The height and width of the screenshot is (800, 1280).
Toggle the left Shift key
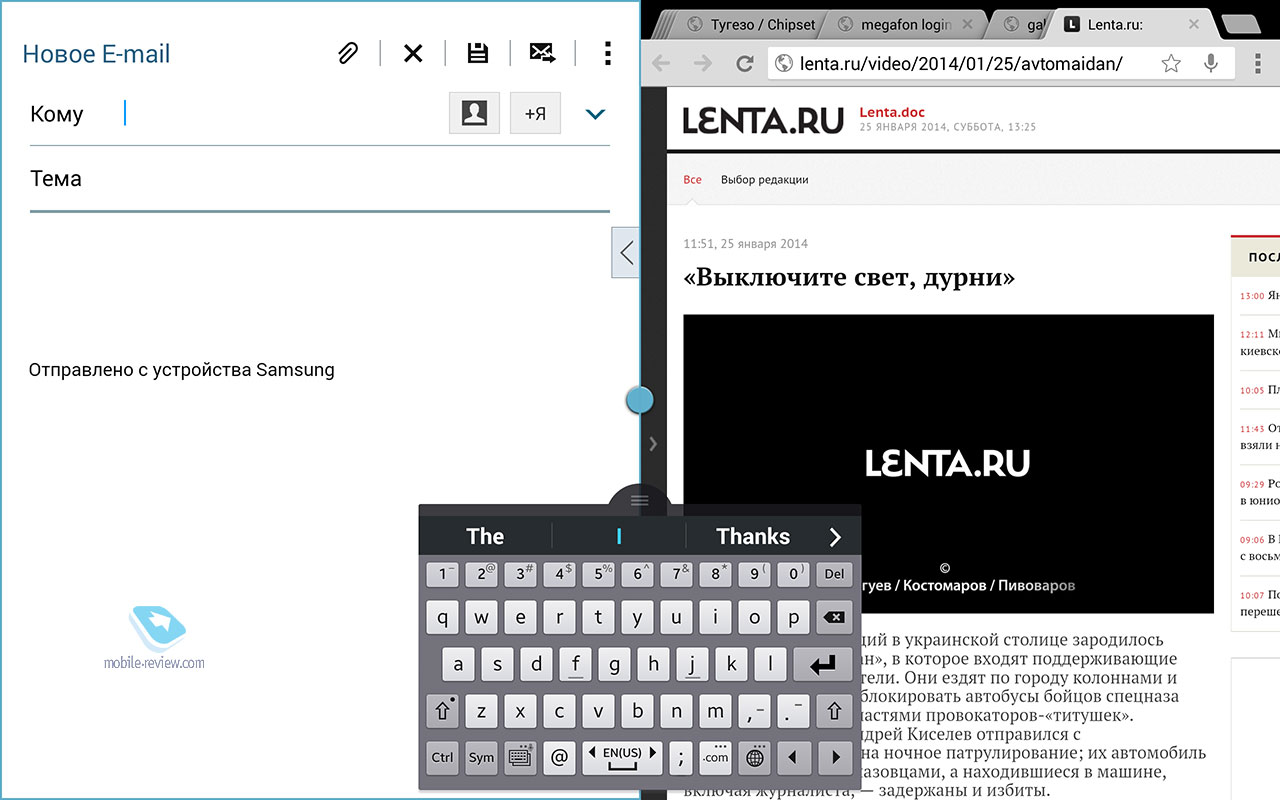tap(442, 712)
